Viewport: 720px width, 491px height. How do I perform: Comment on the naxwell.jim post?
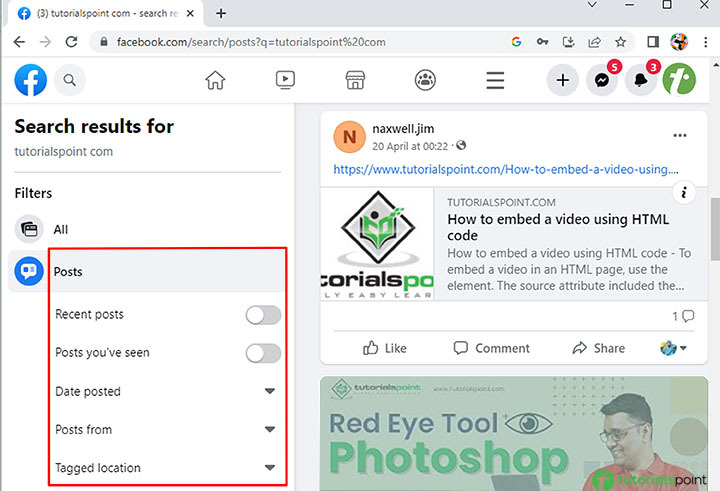pos(491,348)
